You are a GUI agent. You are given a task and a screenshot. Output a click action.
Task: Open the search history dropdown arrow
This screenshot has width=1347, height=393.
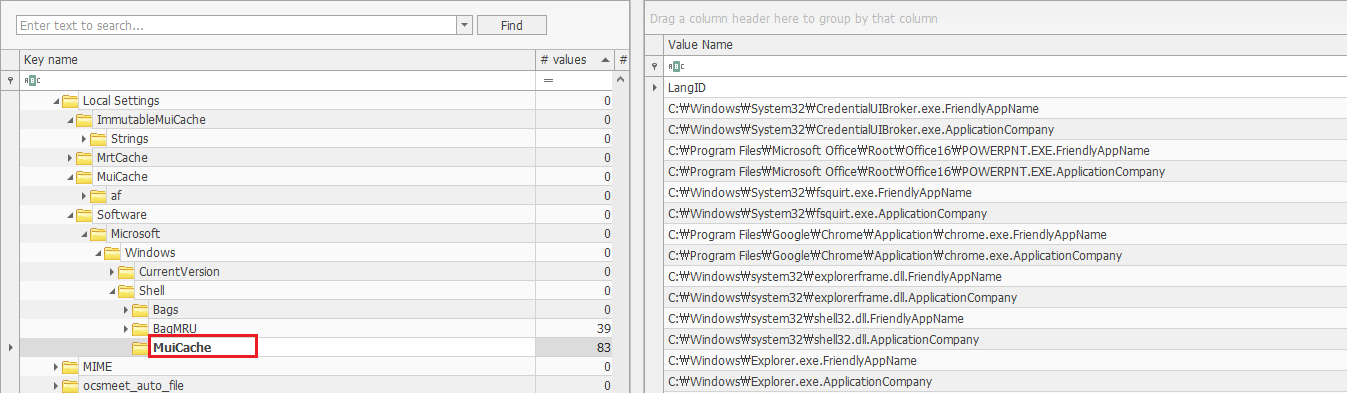point(465,25)
